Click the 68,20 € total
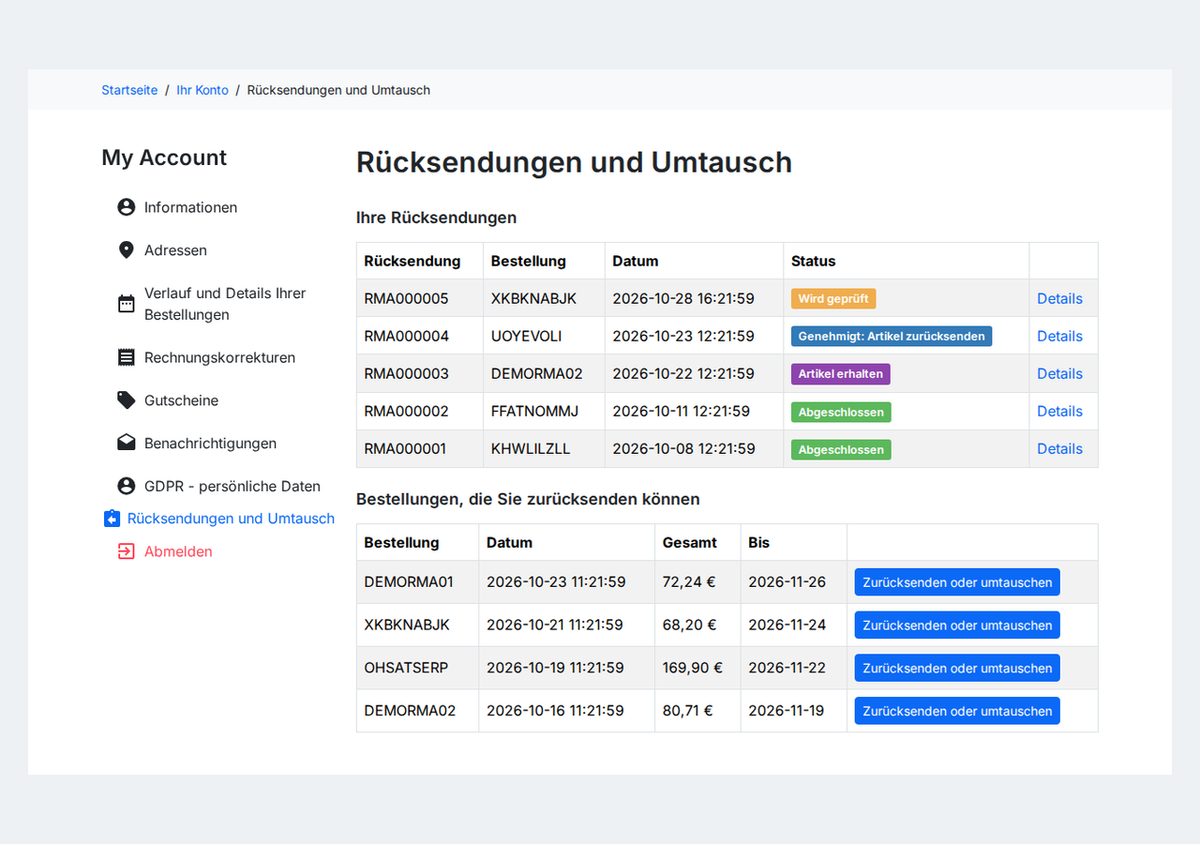 tap(690, 625)
